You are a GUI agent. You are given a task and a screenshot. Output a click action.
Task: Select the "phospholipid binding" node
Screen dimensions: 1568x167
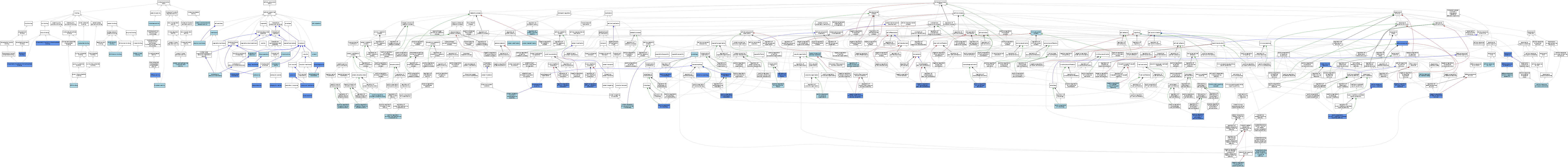click(x=22, y=33)
